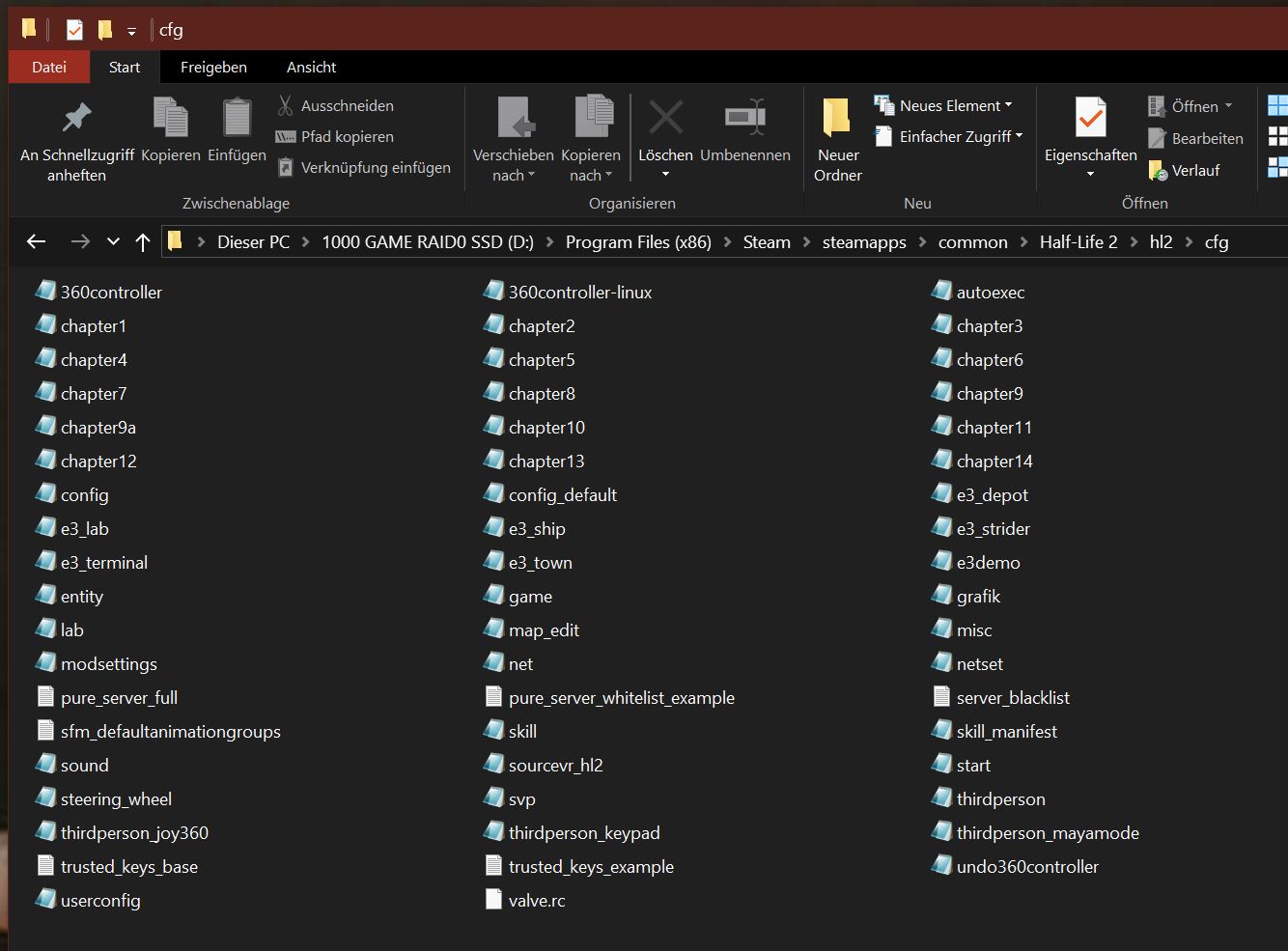Open the Datei tab

pyautogui.click(x=49, y=67)
